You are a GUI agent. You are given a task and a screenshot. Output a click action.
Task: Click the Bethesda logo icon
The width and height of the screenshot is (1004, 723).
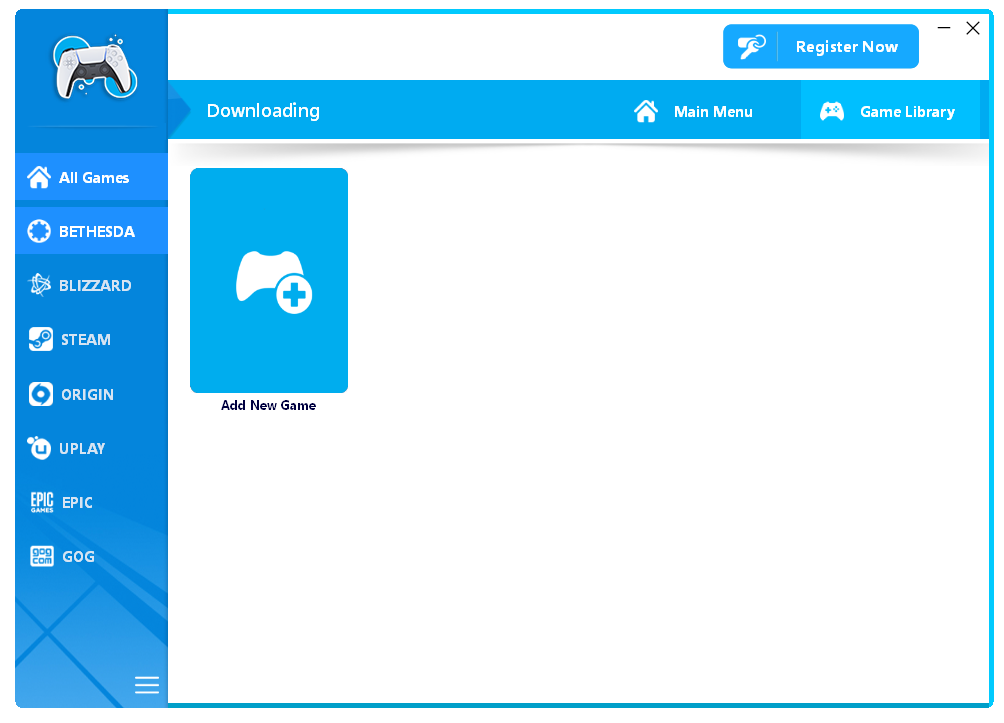[x=39, y=231]
